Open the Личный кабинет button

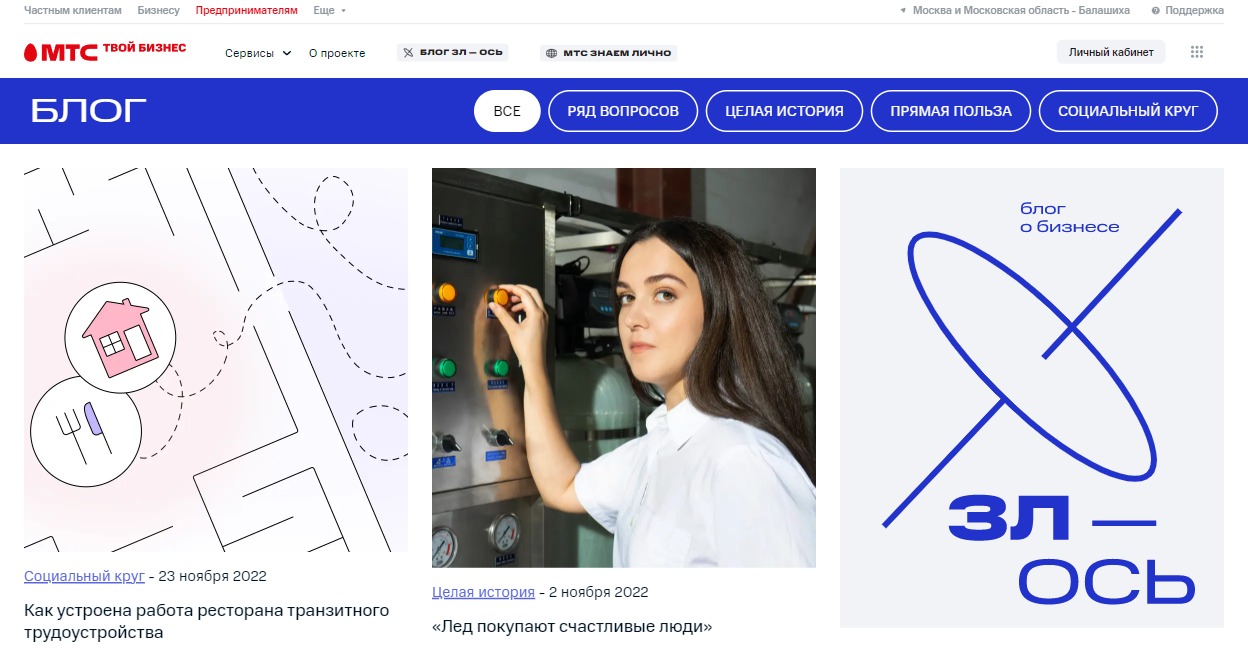point(1111,52)
